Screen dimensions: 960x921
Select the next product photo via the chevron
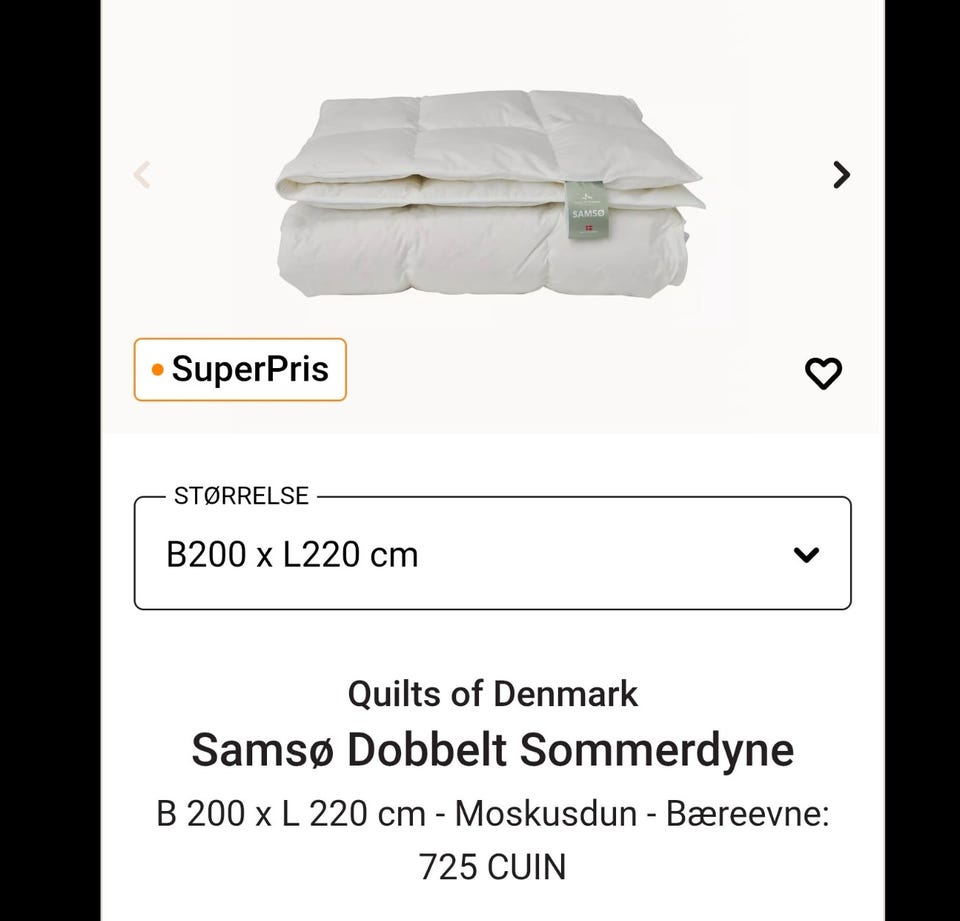pos(841,174)
